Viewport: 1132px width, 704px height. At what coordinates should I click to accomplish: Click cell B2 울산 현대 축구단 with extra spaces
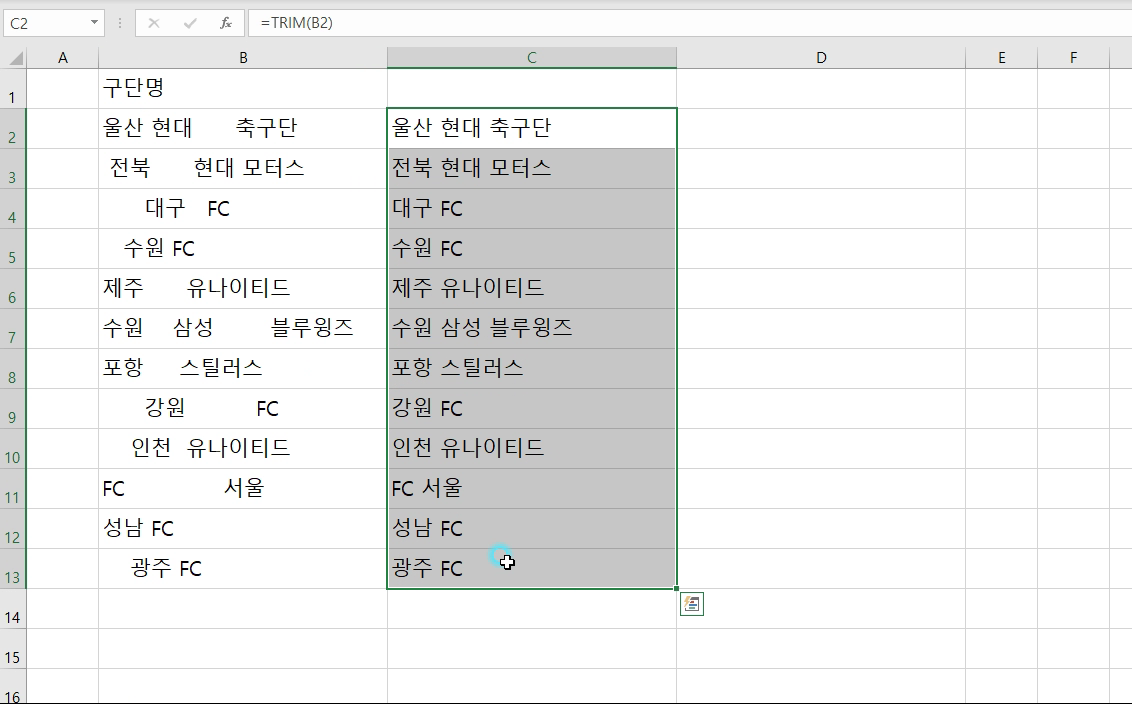[x=243, y=129]
